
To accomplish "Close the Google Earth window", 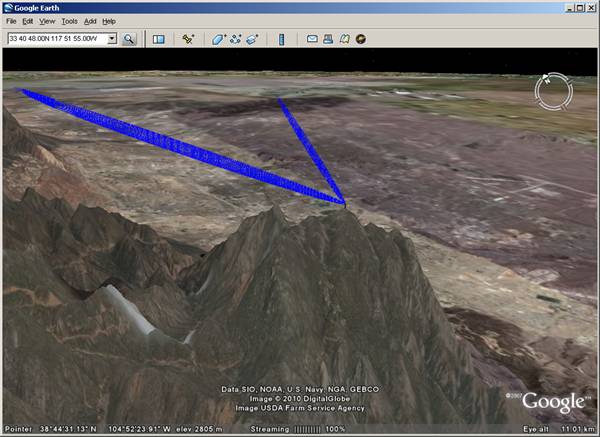I will click(x=591, y=8).
